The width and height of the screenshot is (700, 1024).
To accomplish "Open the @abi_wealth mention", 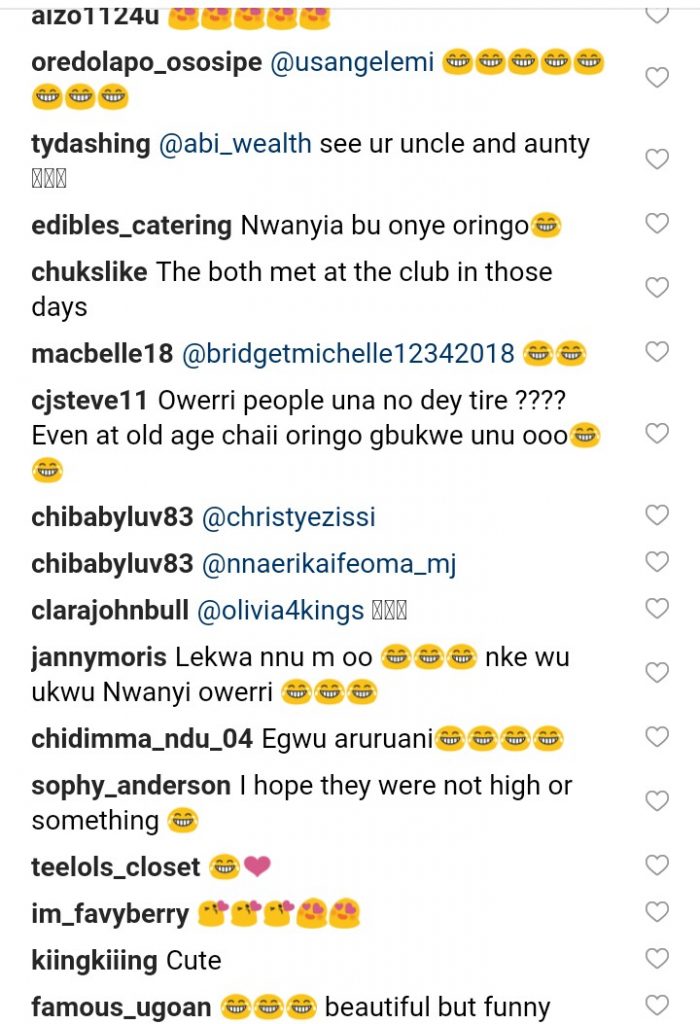I will point(235,144).
